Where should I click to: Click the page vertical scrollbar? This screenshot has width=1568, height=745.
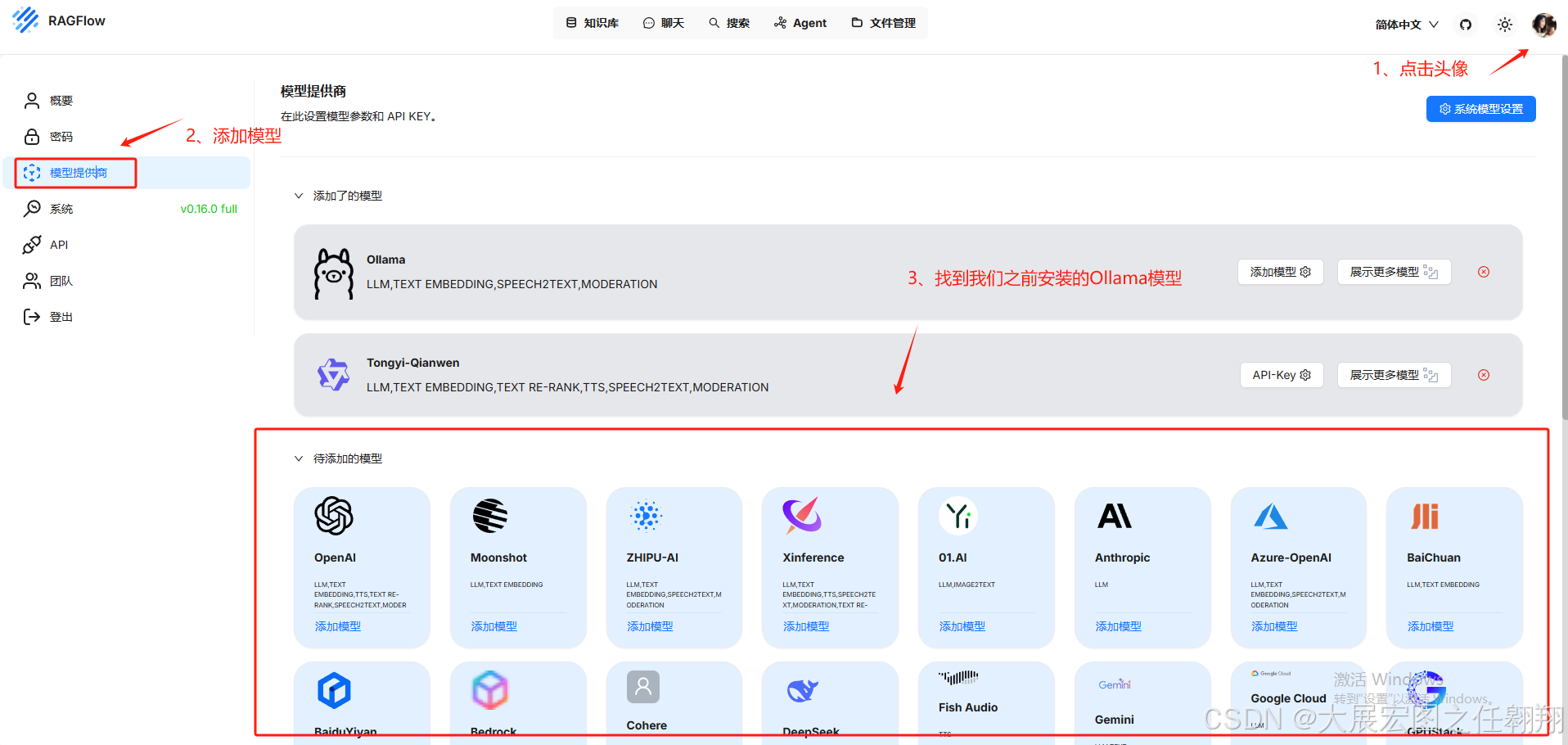[1564, 237]
